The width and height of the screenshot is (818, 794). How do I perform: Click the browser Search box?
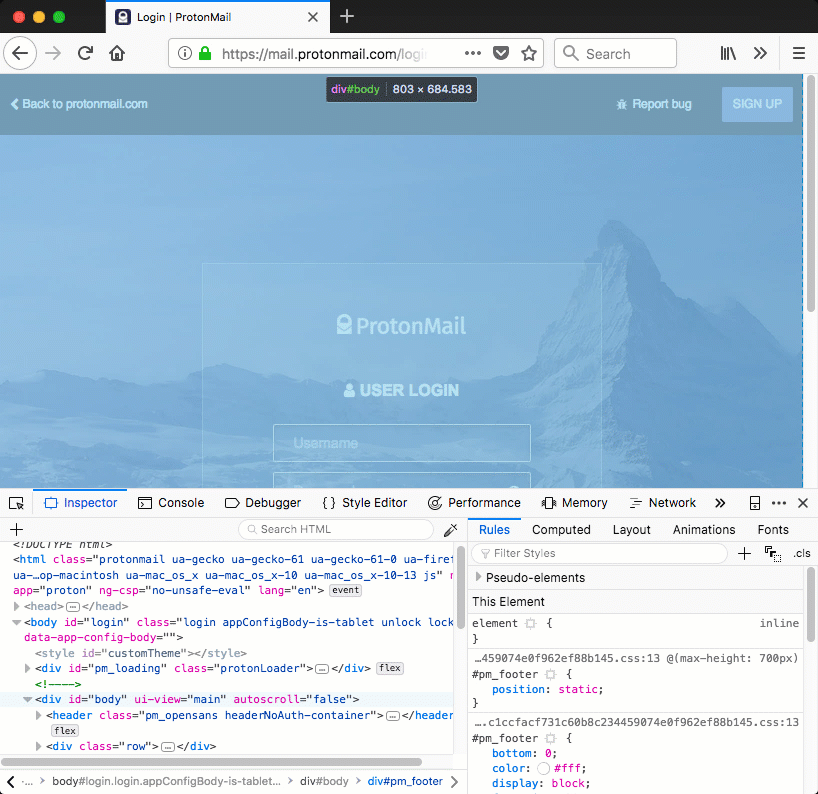[x=615, y=53]
